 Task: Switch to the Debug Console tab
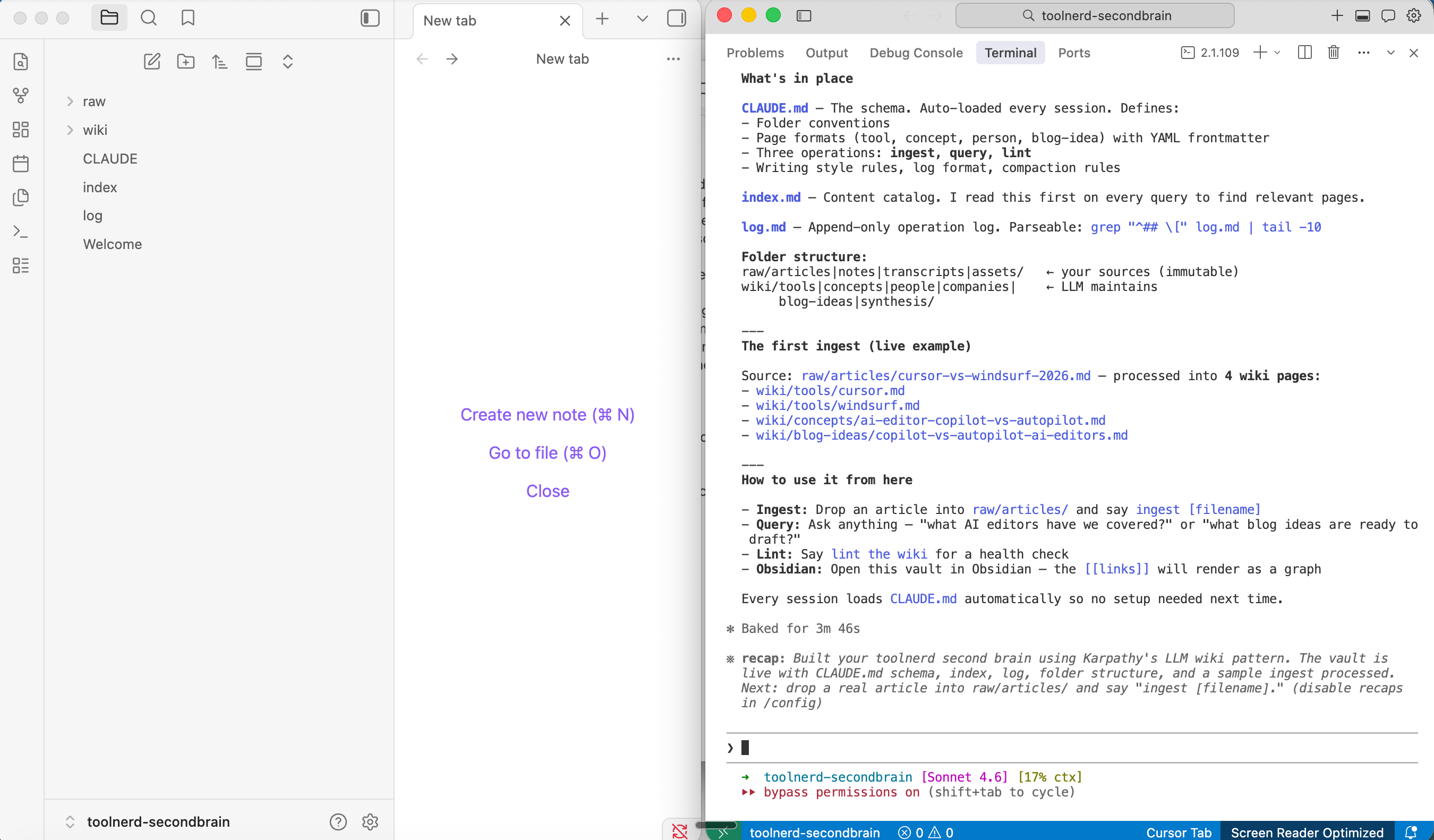coord(916,53)
